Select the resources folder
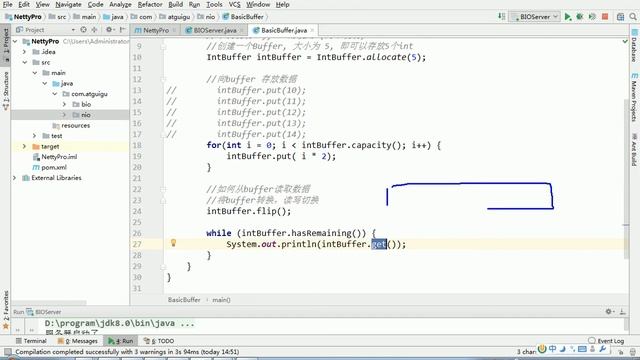640x360 pixels. coord(70,126)
